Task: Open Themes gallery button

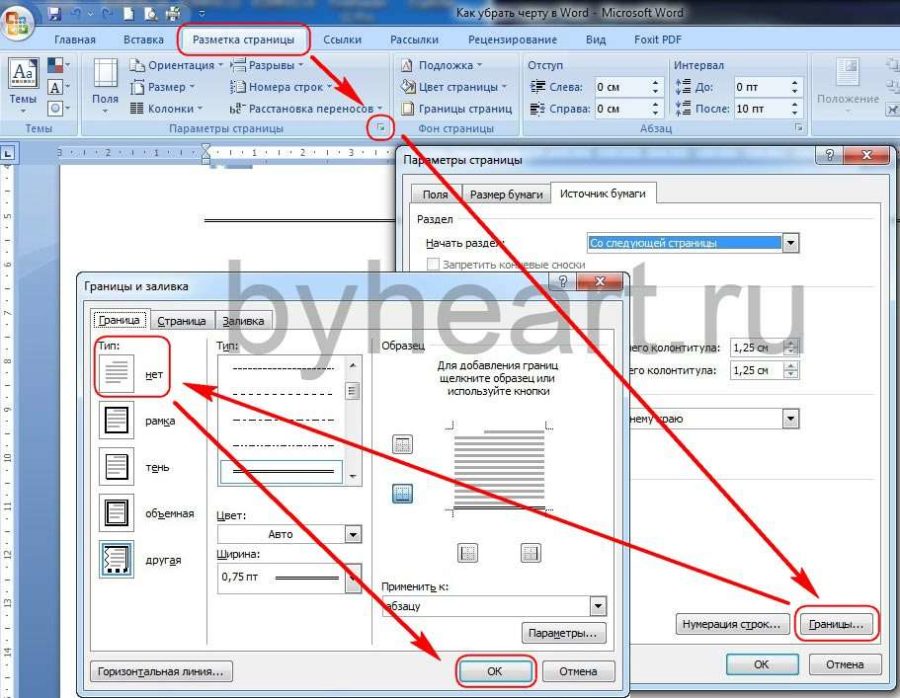Action: click(24, 85)
